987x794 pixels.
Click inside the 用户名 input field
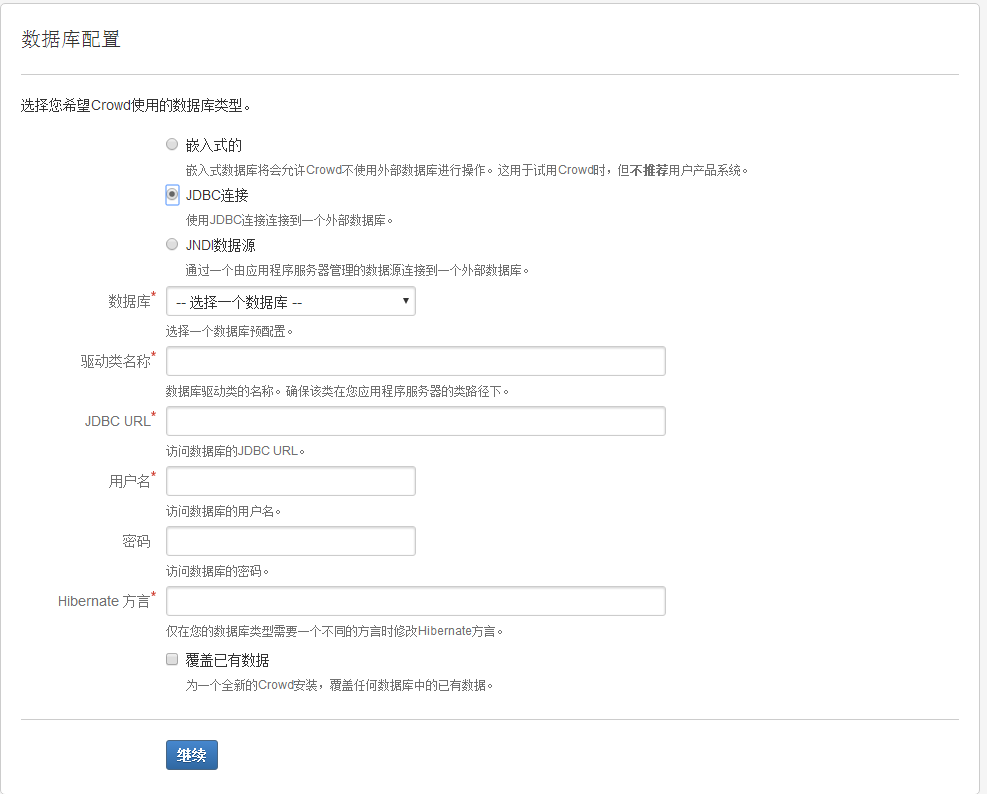click(x=290, y=481)
